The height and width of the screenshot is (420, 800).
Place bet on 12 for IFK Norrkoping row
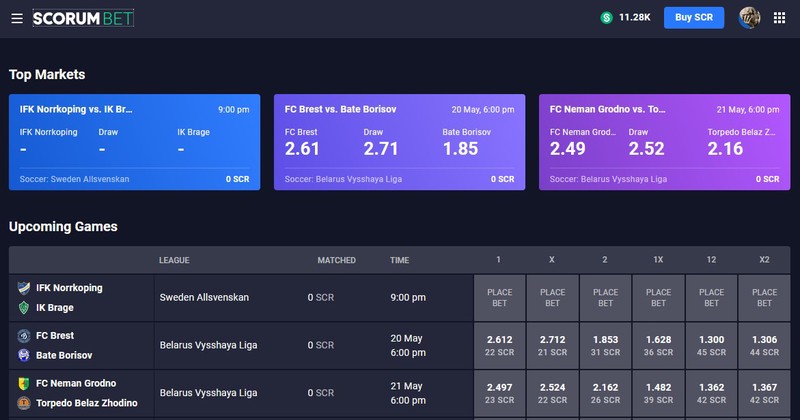tap(711, 298)
